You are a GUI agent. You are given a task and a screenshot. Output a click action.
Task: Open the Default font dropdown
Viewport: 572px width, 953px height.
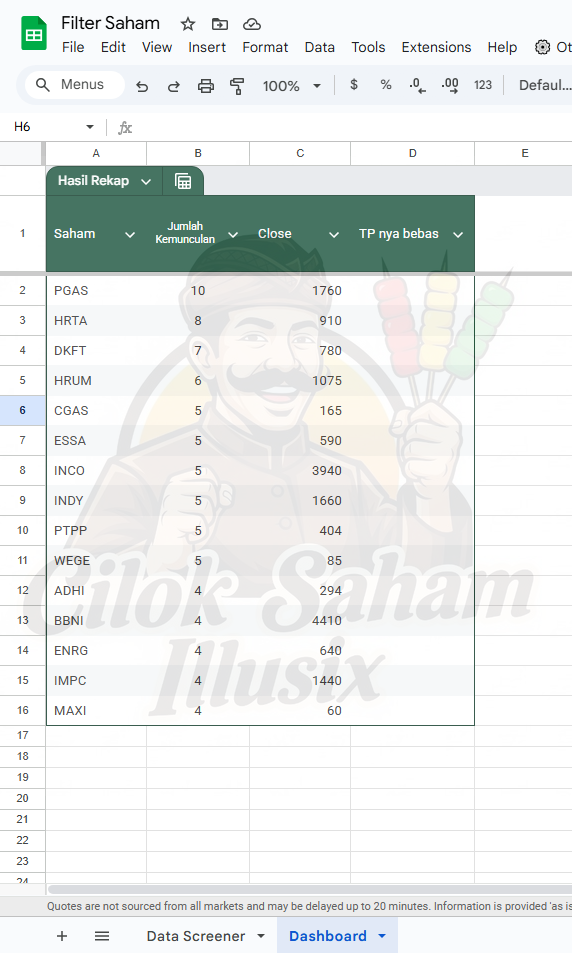click(545, 85)
